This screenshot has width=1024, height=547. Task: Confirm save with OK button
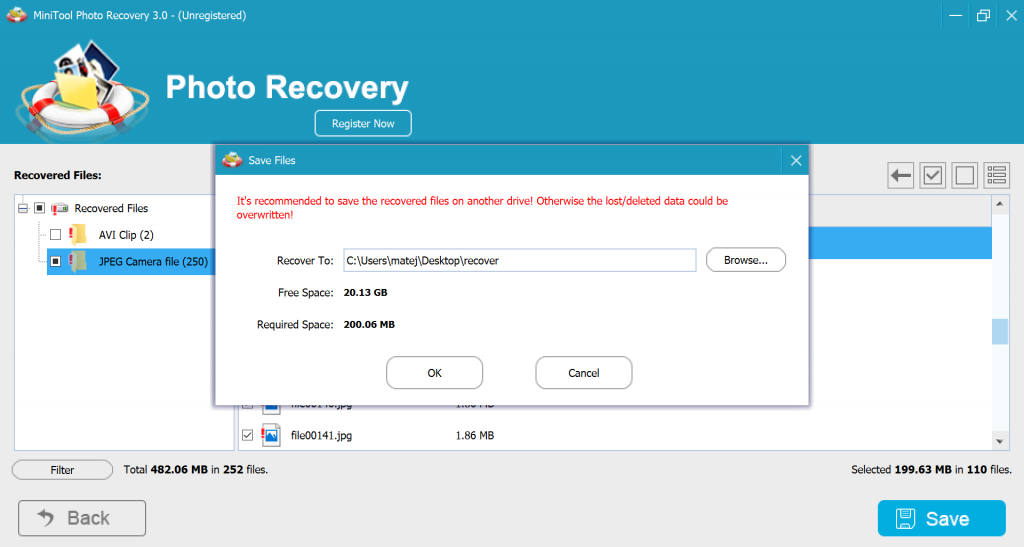click(x=434, y=373)
